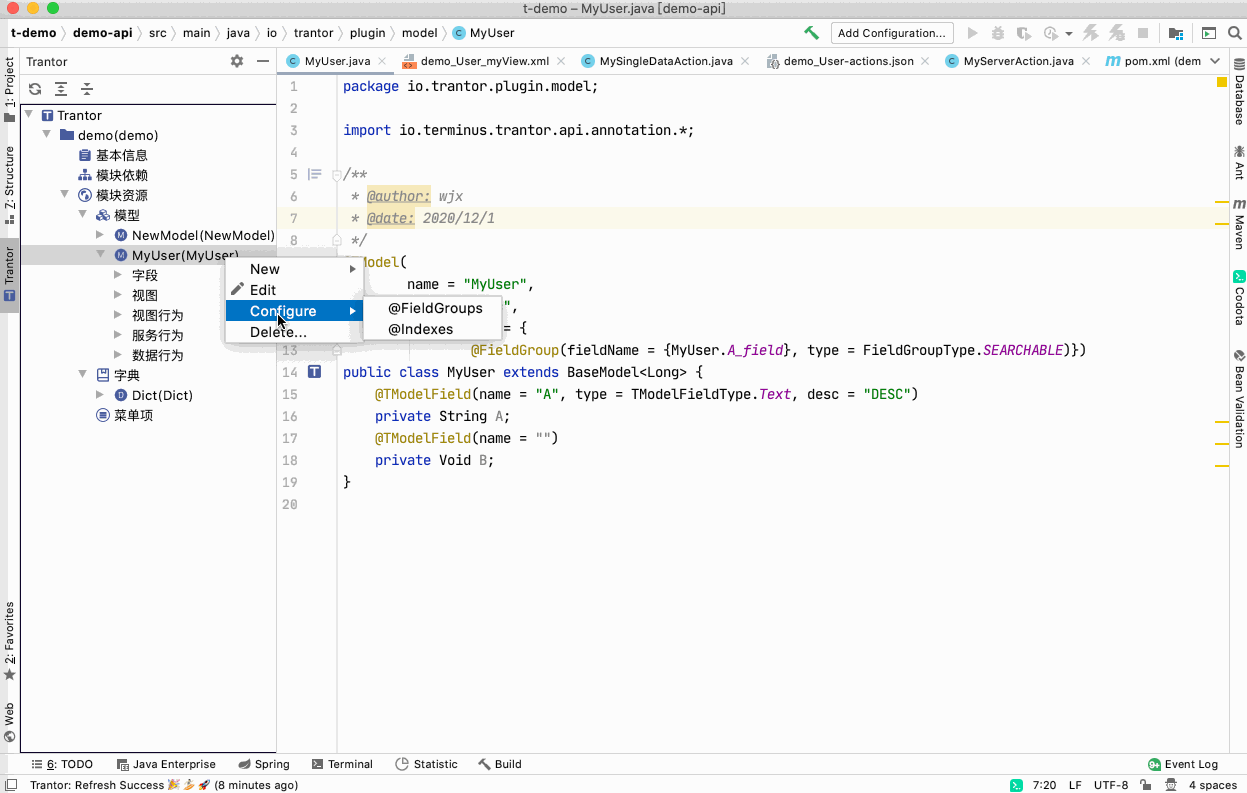Open the TODO tool window

click(61, 764)
